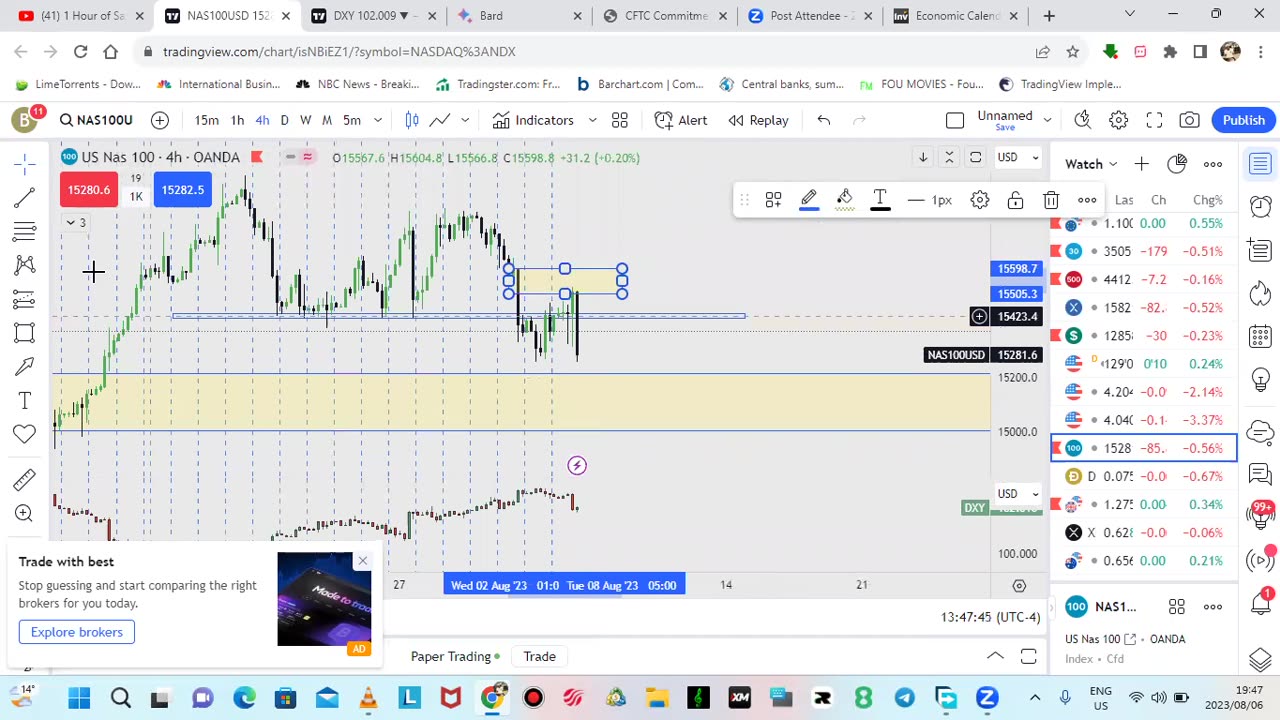Open the notifications bell sidebar icon

point(1260,603)
